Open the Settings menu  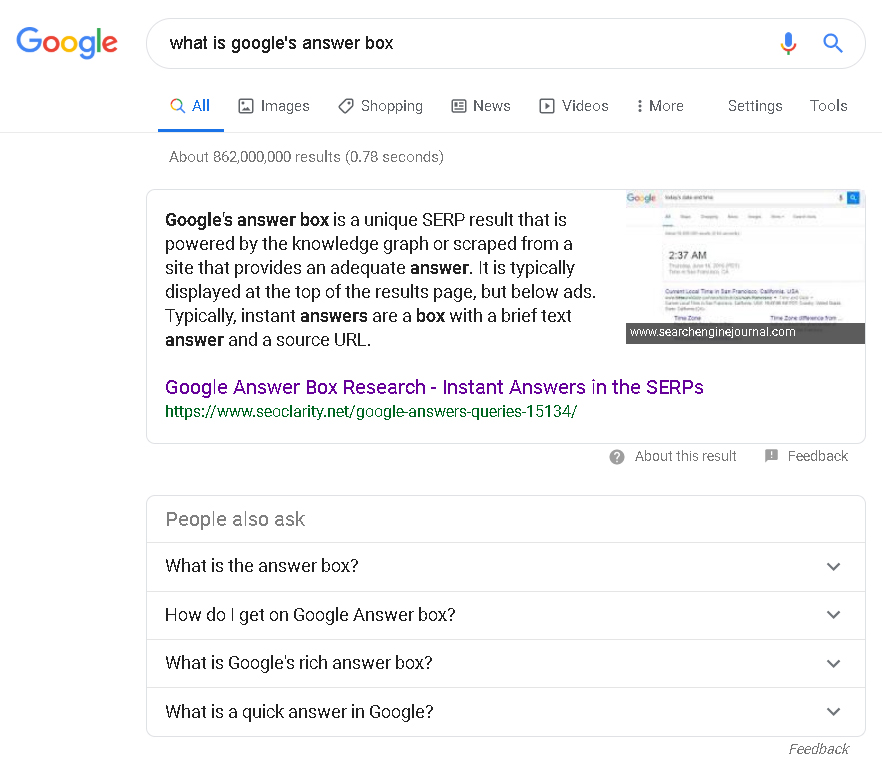(x=755, y=106)
